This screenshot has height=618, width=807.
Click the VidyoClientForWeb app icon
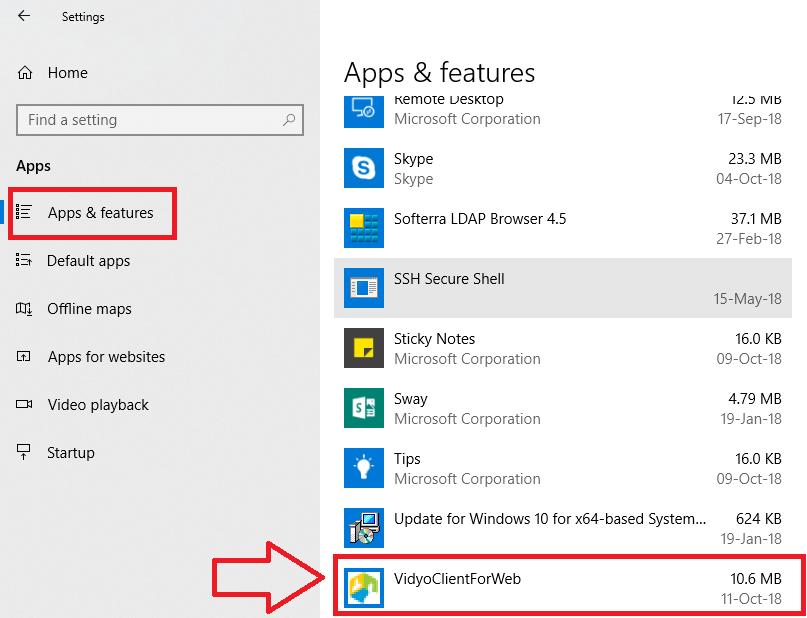[364, 588]
